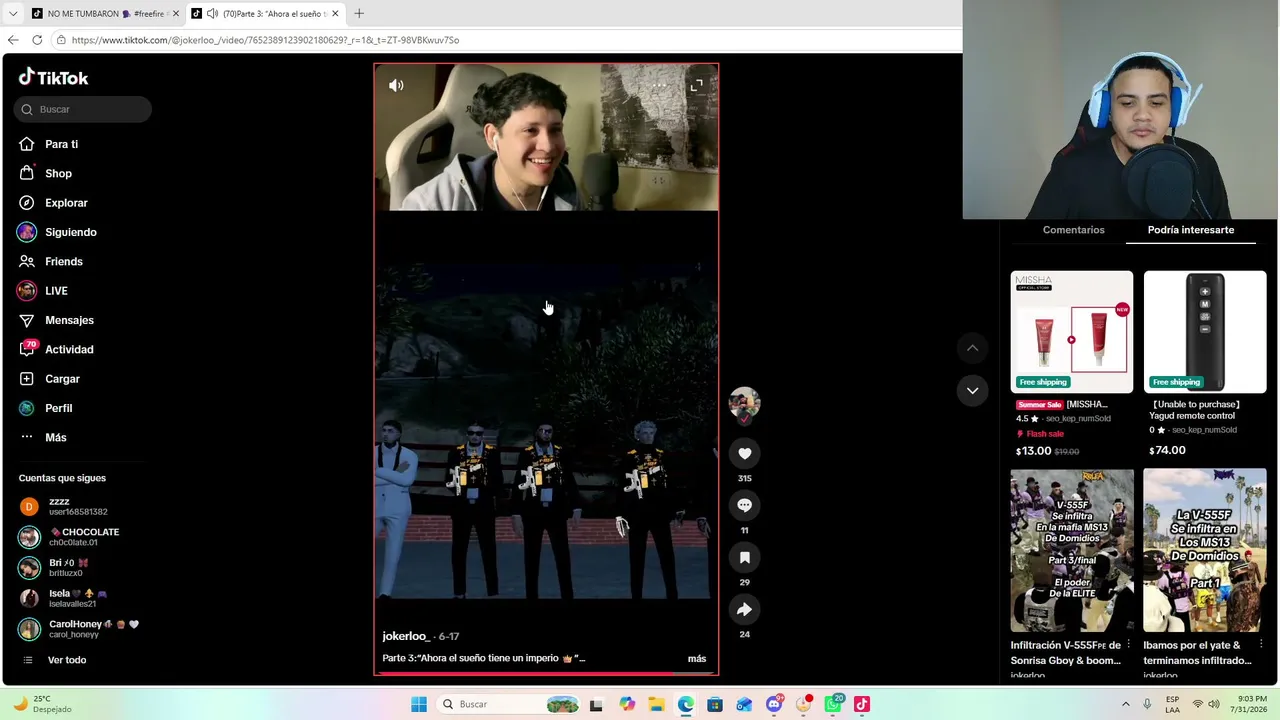View site information lock icon
The width and height of the screenshot is (1280, 720).
(61, 40)
